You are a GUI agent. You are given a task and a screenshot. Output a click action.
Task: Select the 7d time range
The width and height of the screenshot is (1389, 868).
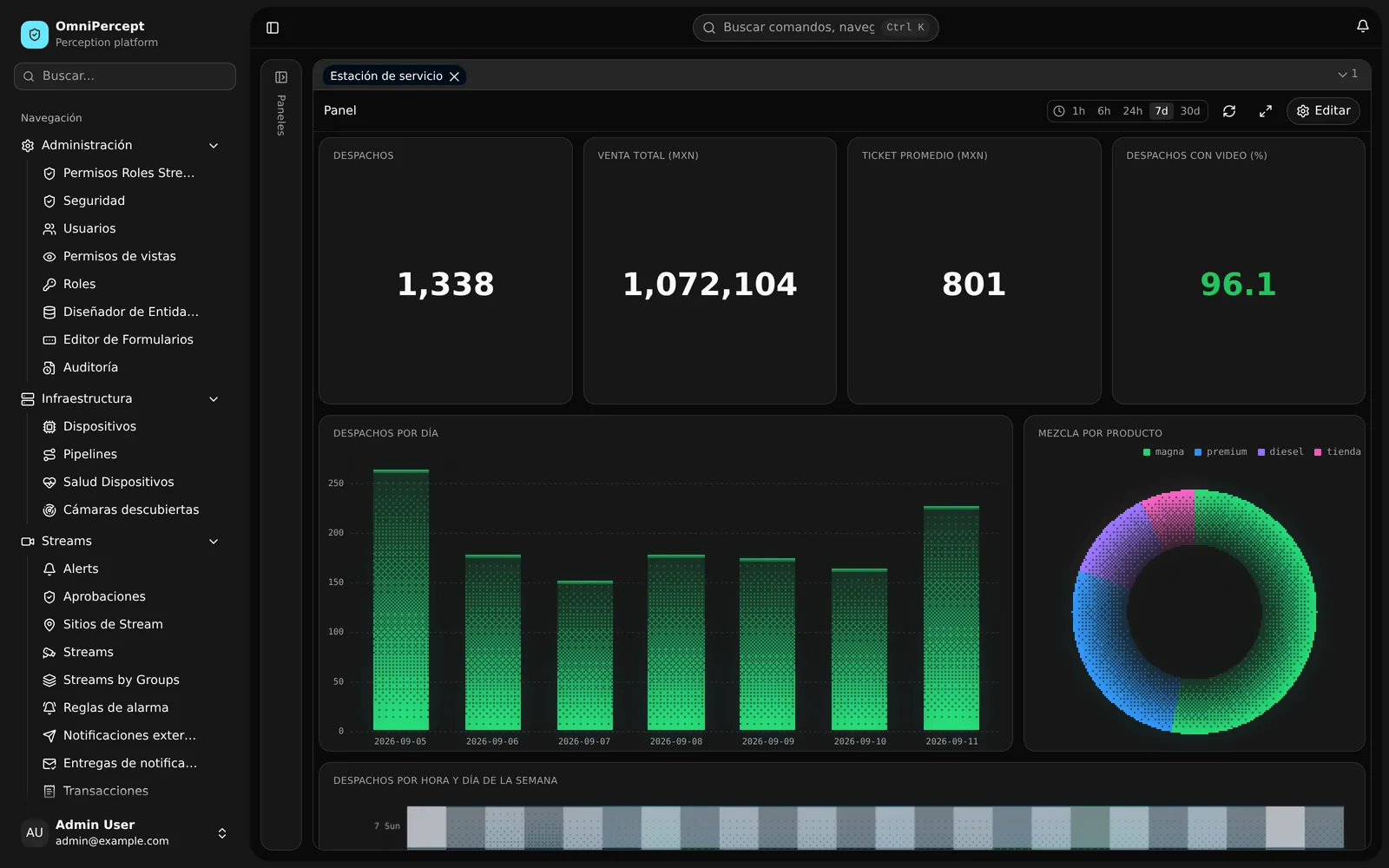1162,111
